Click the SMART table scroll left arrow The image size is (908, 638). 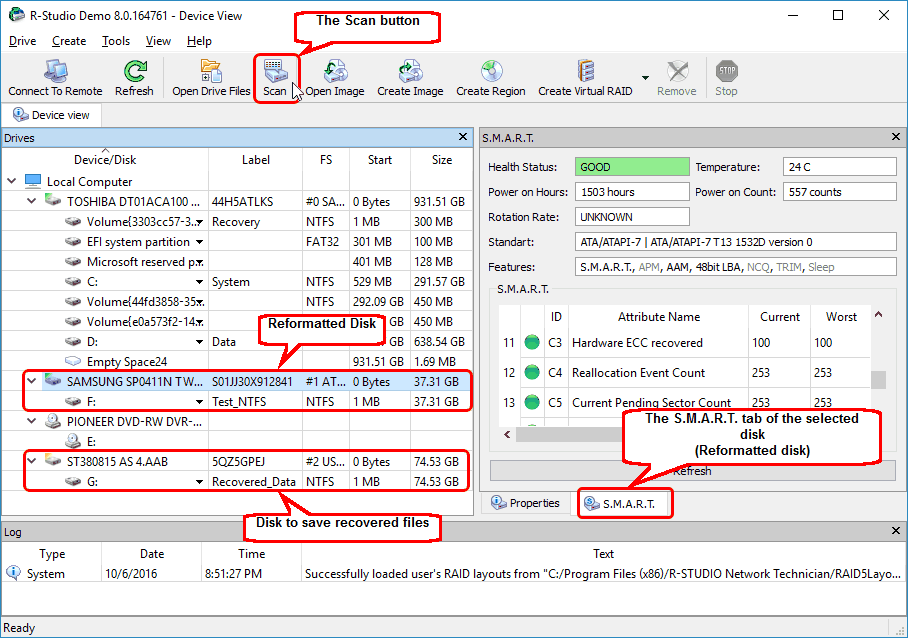click(x=507, y=434)
